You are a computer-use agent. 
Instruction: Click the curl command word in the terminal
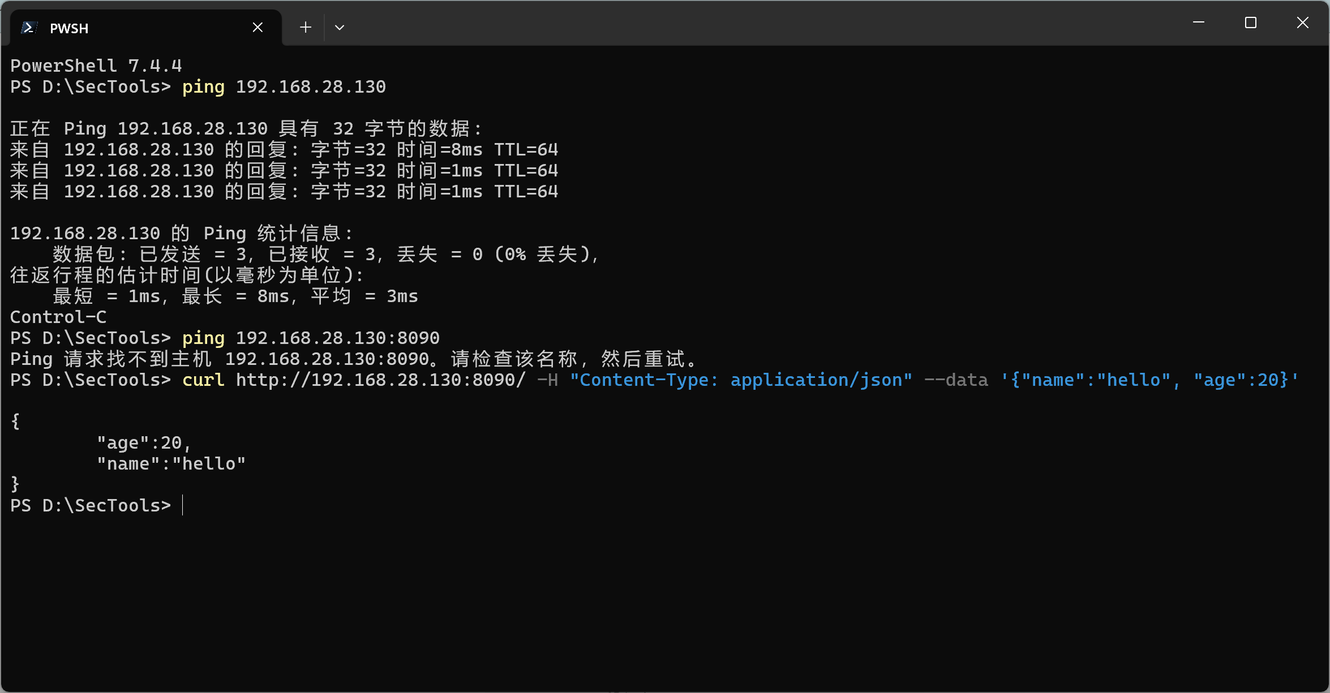(203, 380)
